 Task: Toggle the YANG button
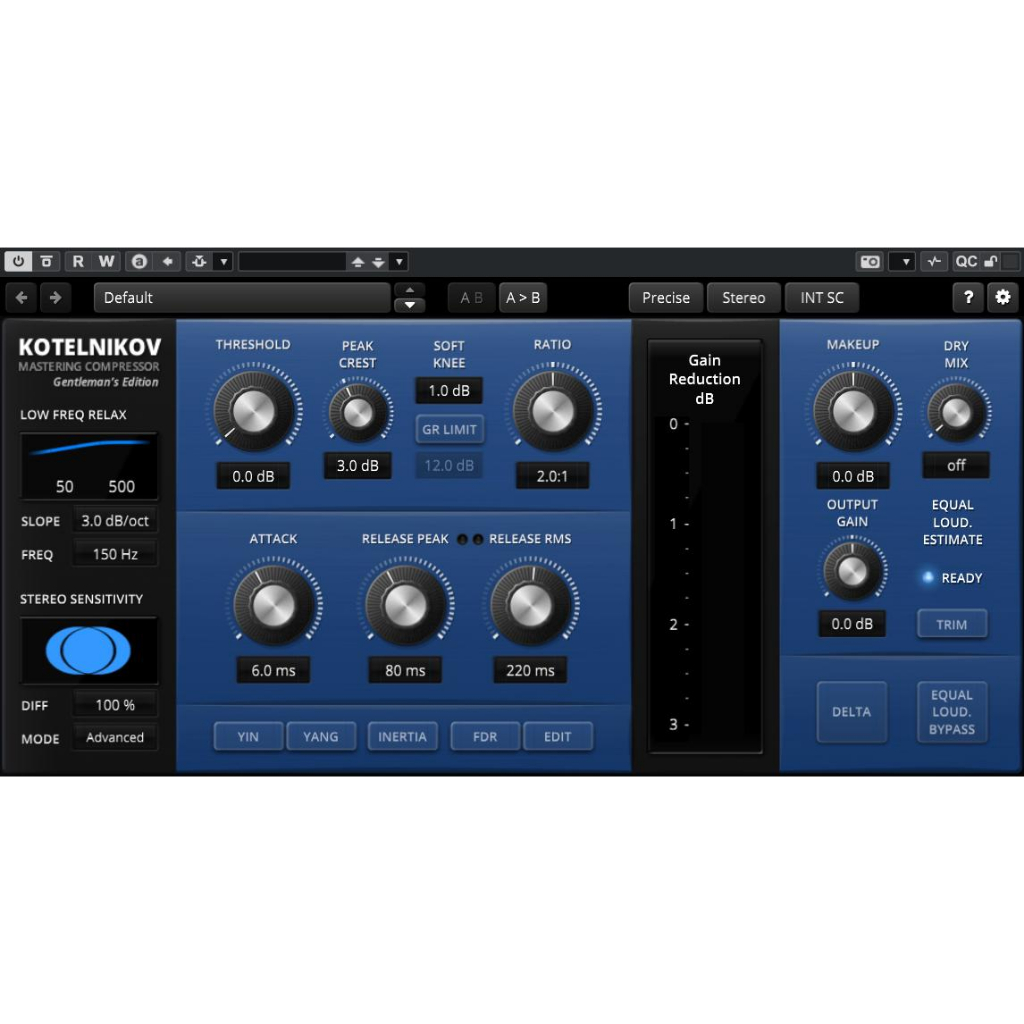321,737
